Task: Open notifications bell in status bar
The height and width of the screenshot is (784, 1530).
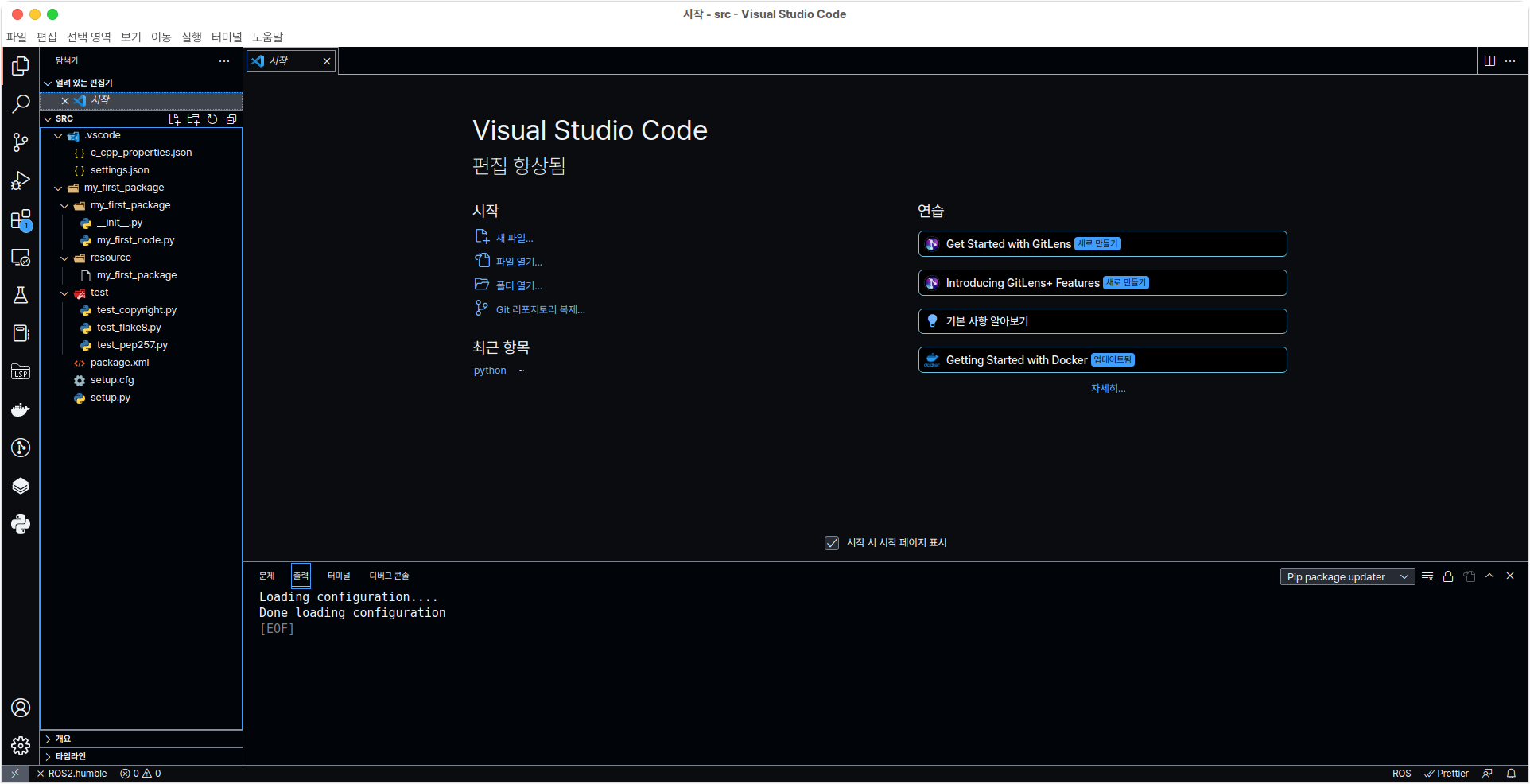Action: (x=1511, y=774)
